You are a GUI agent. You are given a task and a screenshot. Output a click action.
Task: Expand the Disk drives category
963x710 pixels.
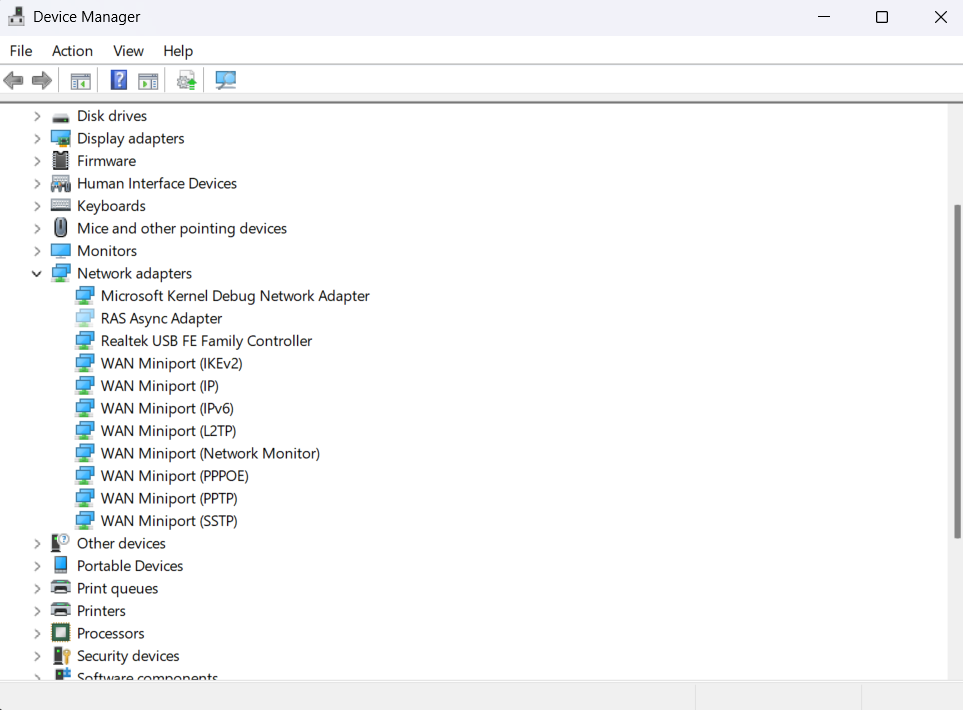tap(37, 116)
